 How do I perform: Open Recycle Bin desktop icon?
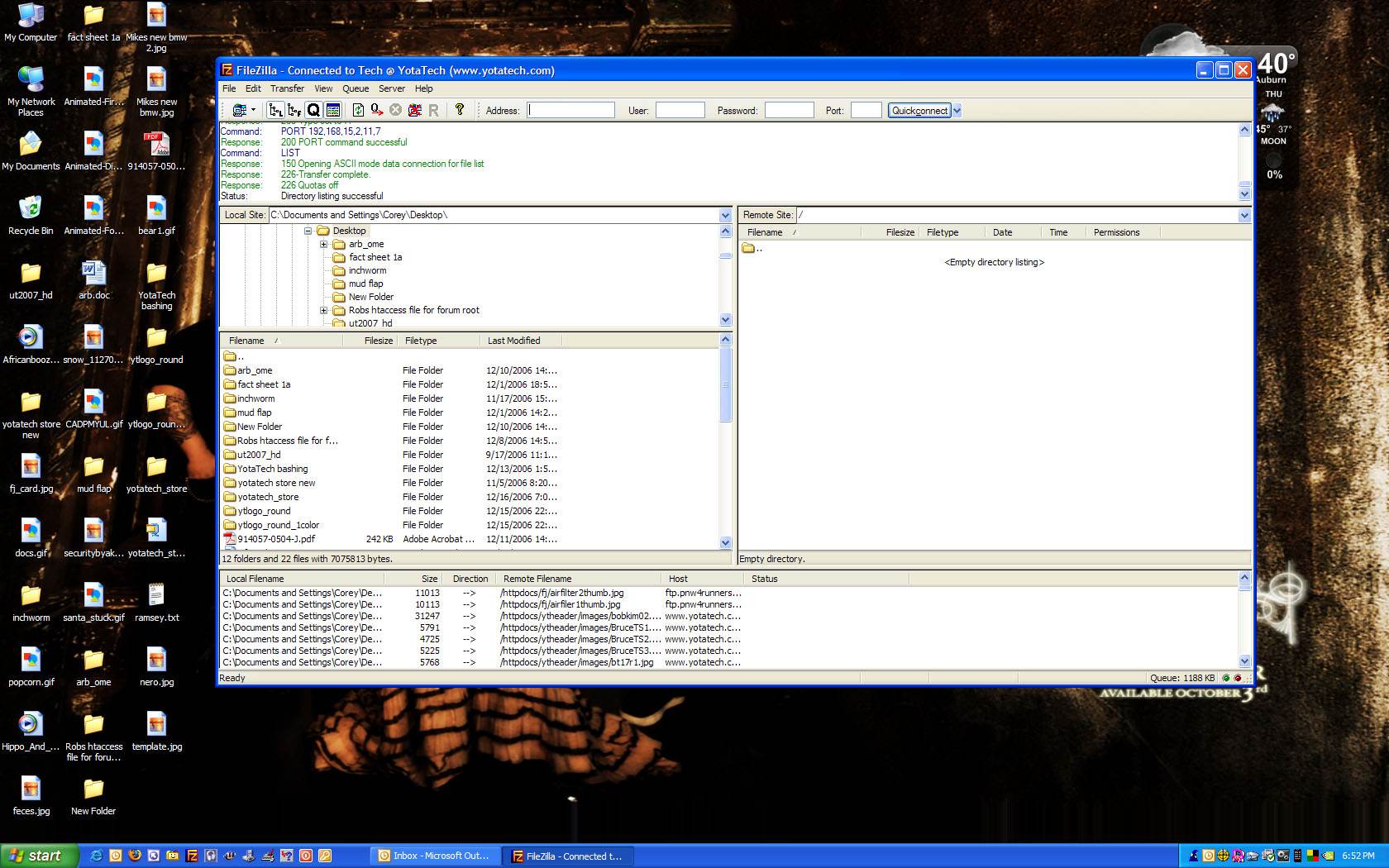coord(31,216)
